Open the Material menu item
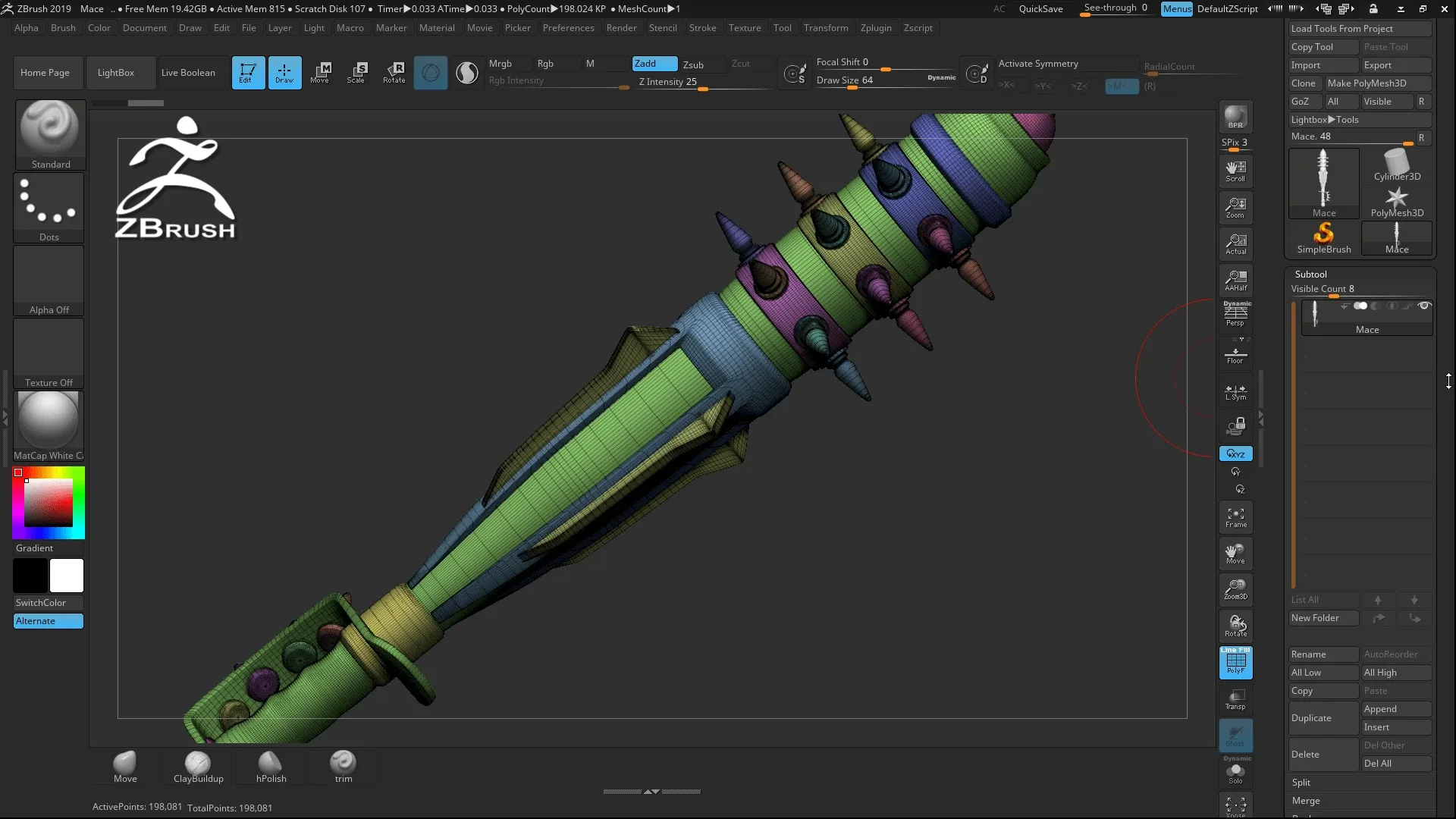This screenshot has width=1456, height=819. click(x=436, y=27)
